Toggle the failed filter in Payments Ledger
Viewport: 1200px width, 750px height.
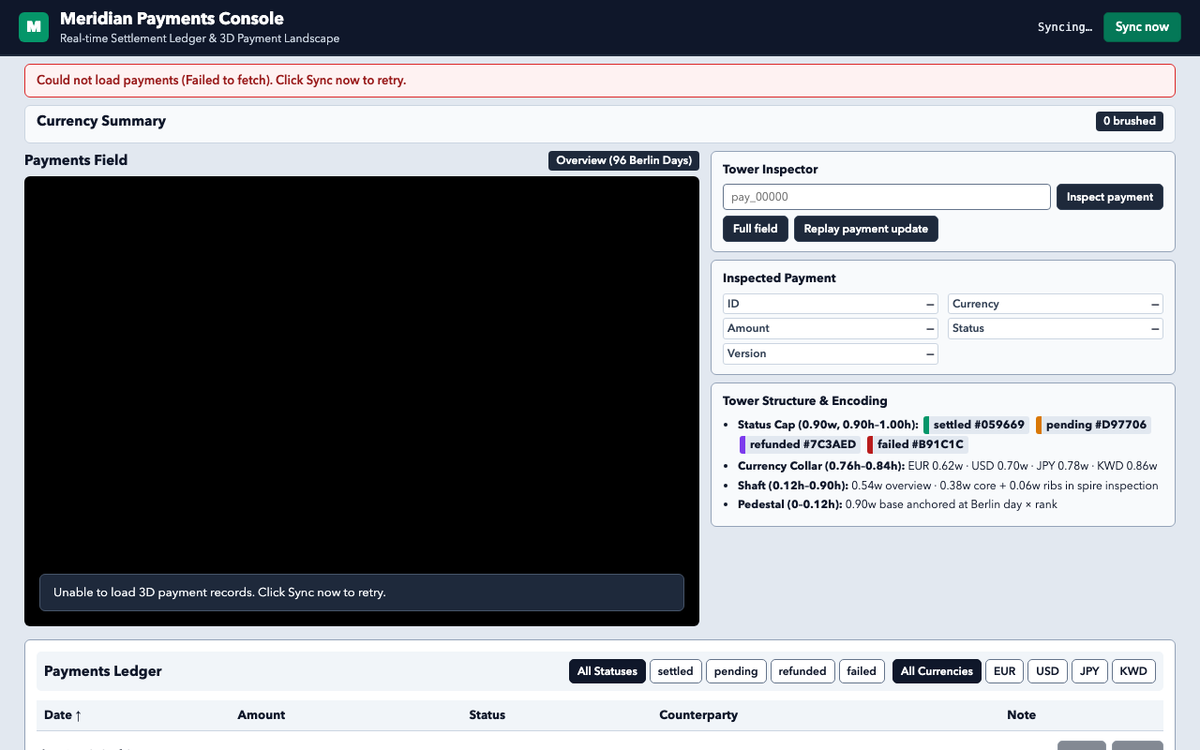point(862,671)
